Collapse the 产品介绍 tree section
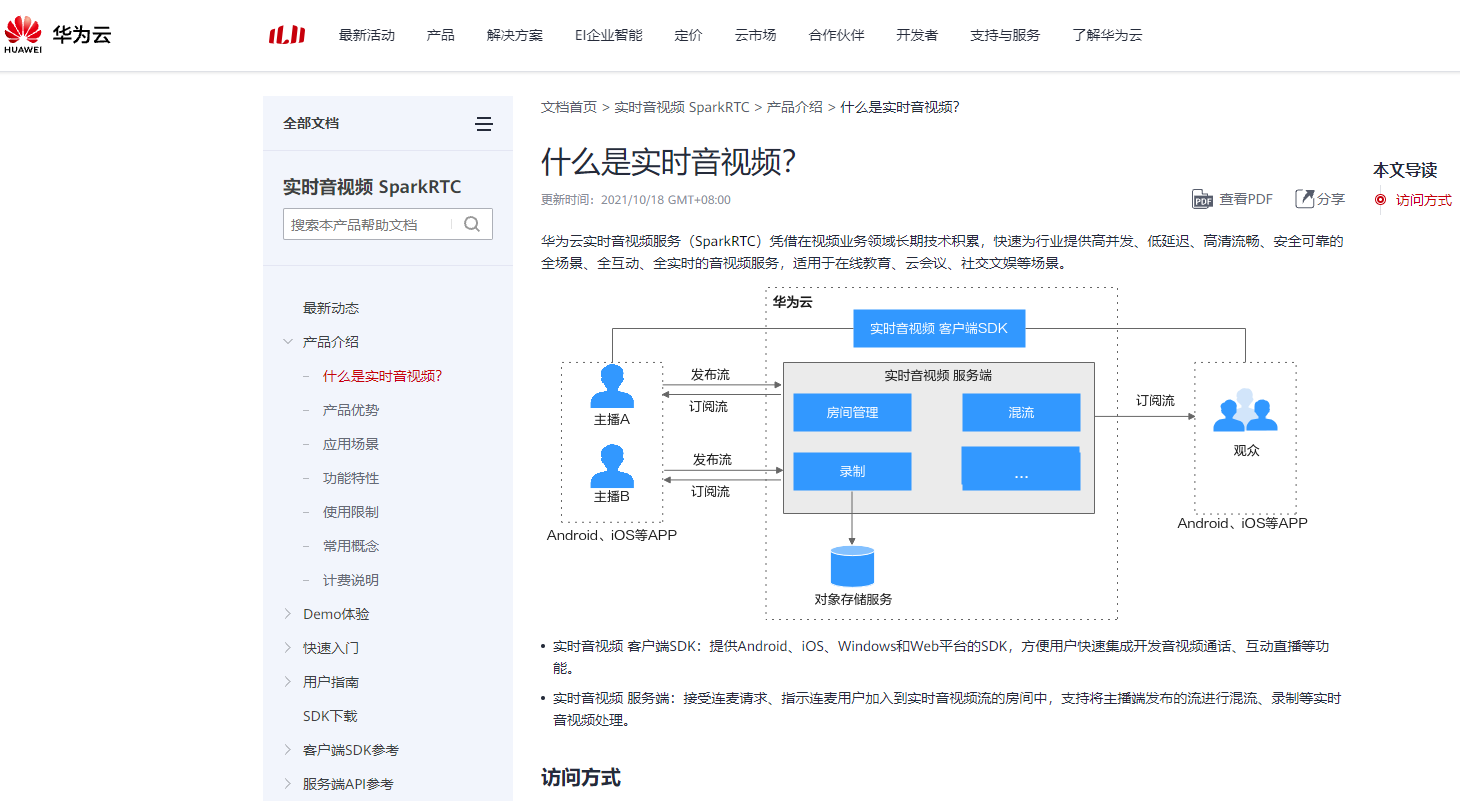Viewport: 1460px width, 801px height. [x=288, y=342]
